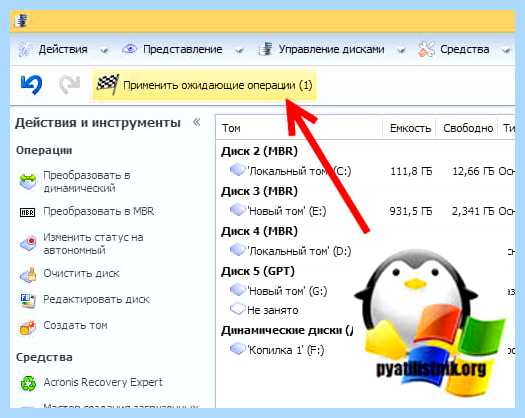525x418 pixels.
Task: Click the 12,66 ГБ free space value
Action: point(473,171)
